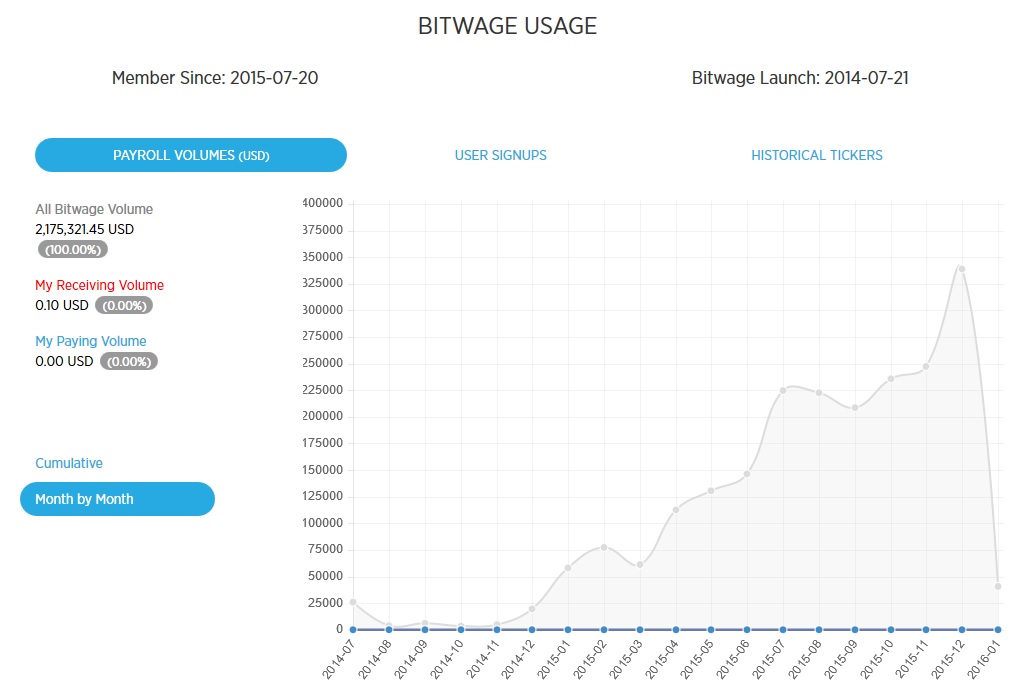
Task: Switch to the User Signups tab
Action: click(500, 155)
